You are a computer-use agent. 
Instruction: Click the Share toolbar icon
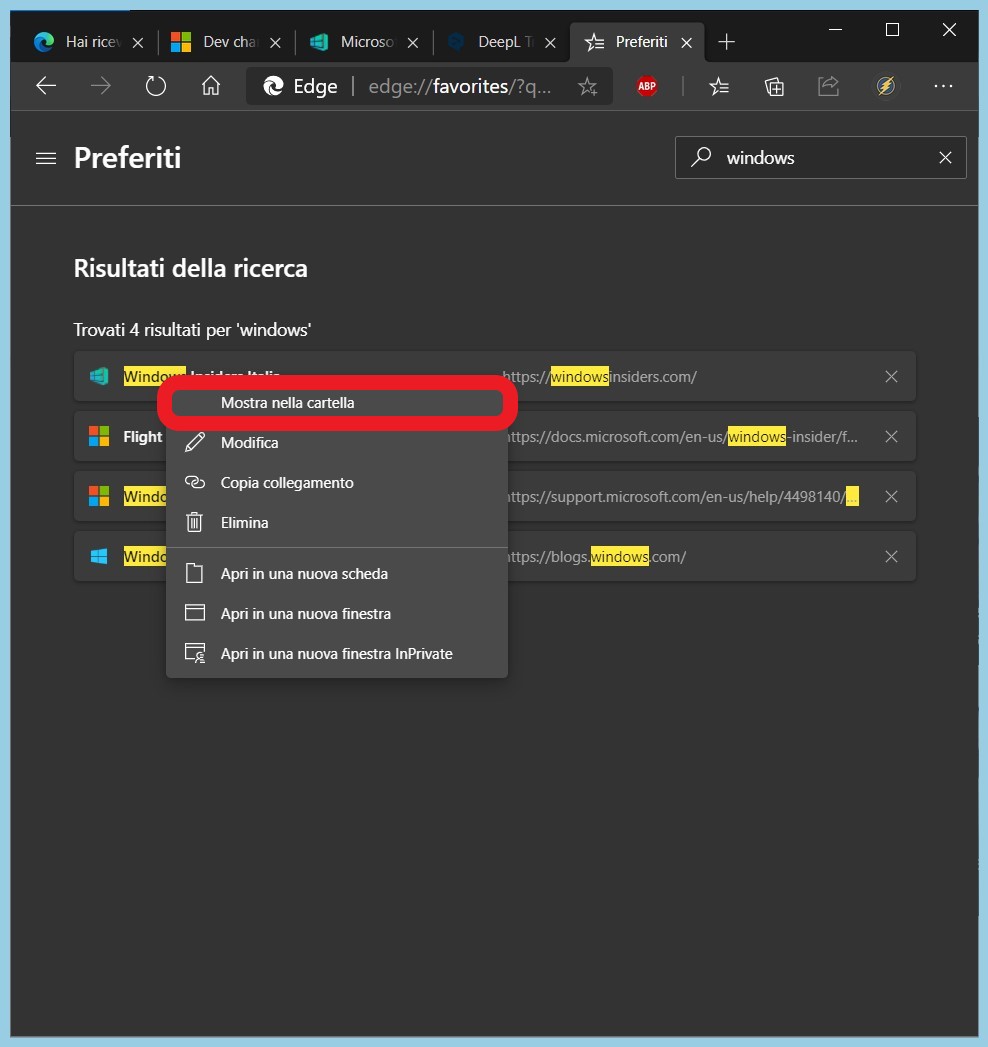coord(828,86)
